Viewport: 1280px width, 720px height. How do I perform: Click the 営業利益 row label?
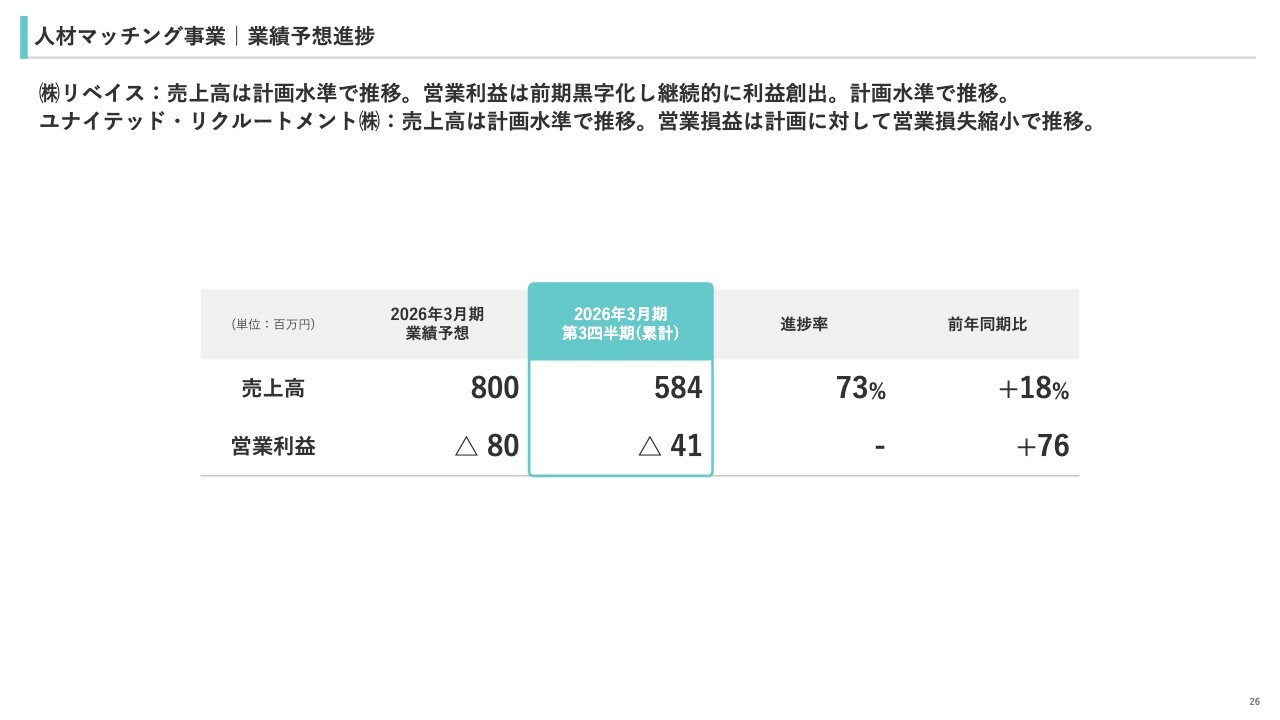coord(273,446)
